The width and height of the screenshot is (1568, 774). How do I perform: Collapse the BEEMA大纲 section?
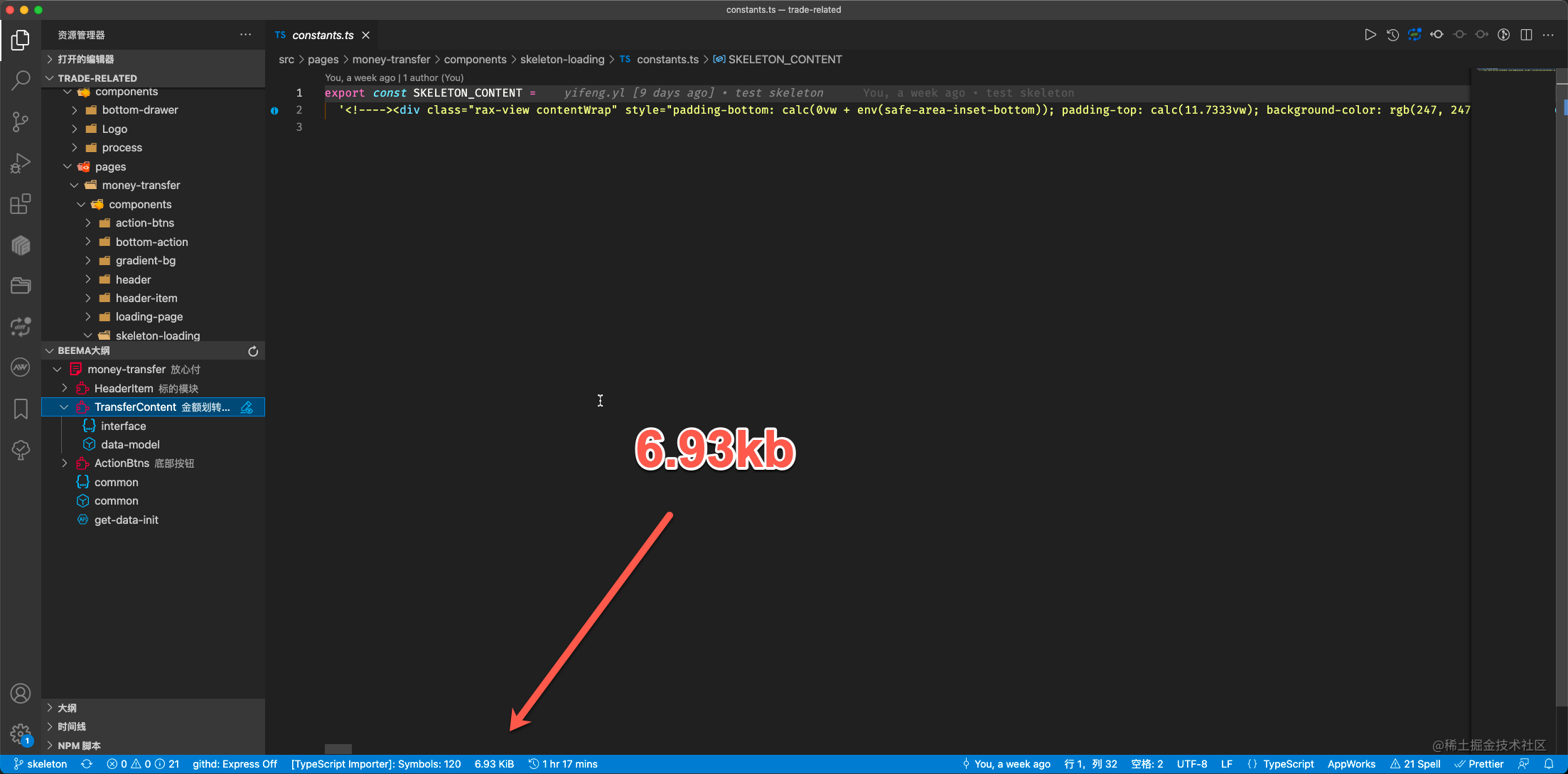[x=154, y=351]
